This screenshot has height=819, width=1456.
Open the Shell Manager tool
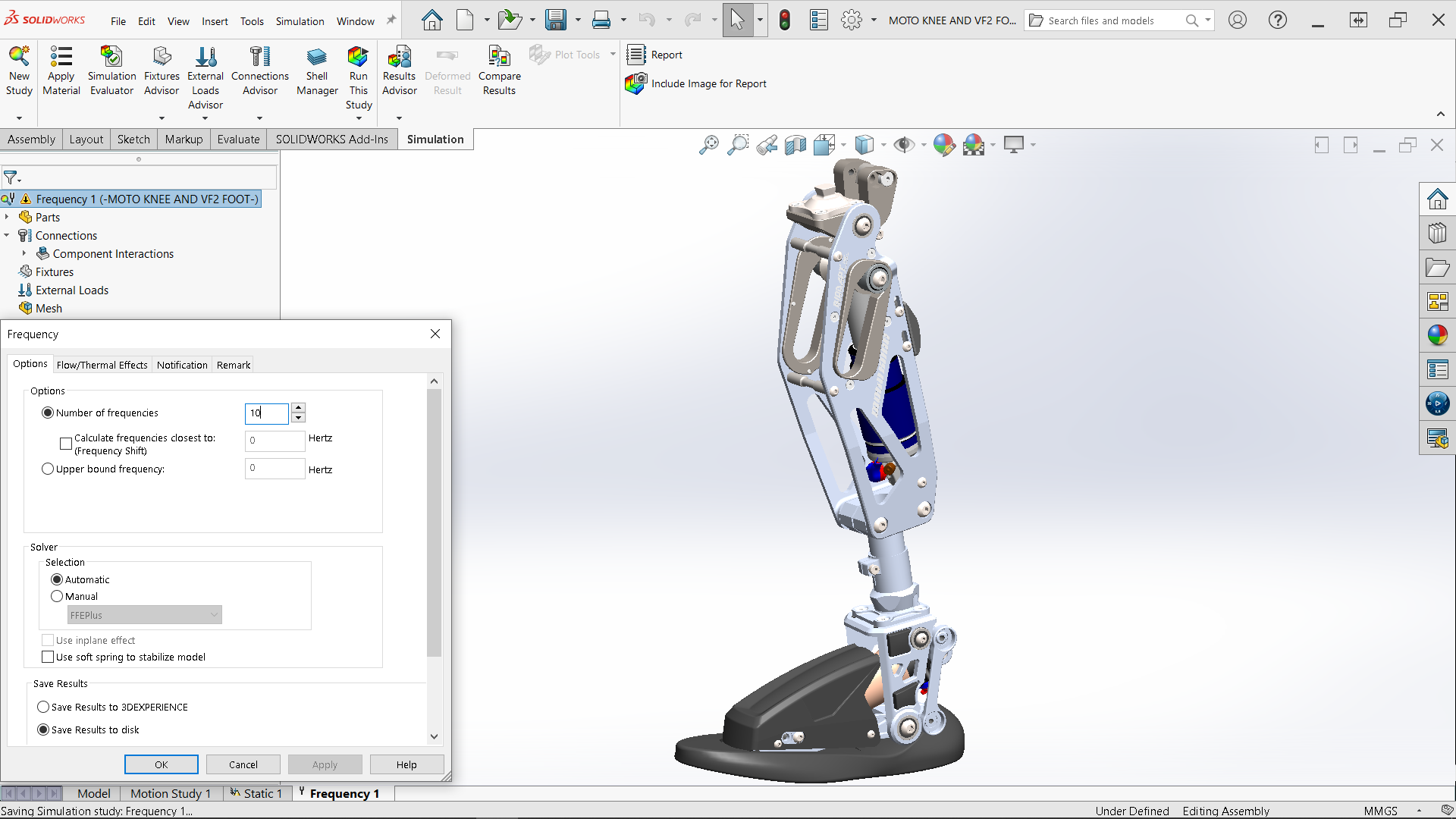tap(317, 58)
